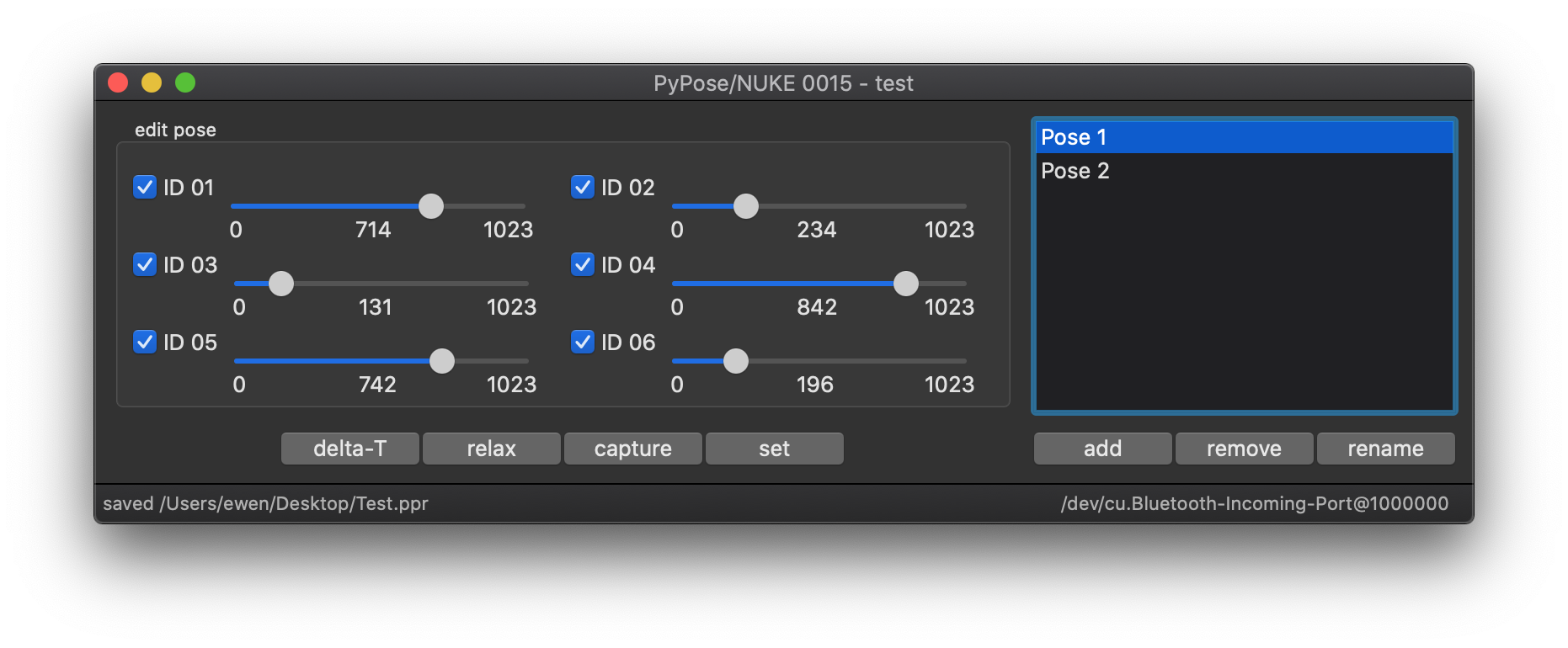
Task: Add a new pose
Action: tap(1103, 449)
